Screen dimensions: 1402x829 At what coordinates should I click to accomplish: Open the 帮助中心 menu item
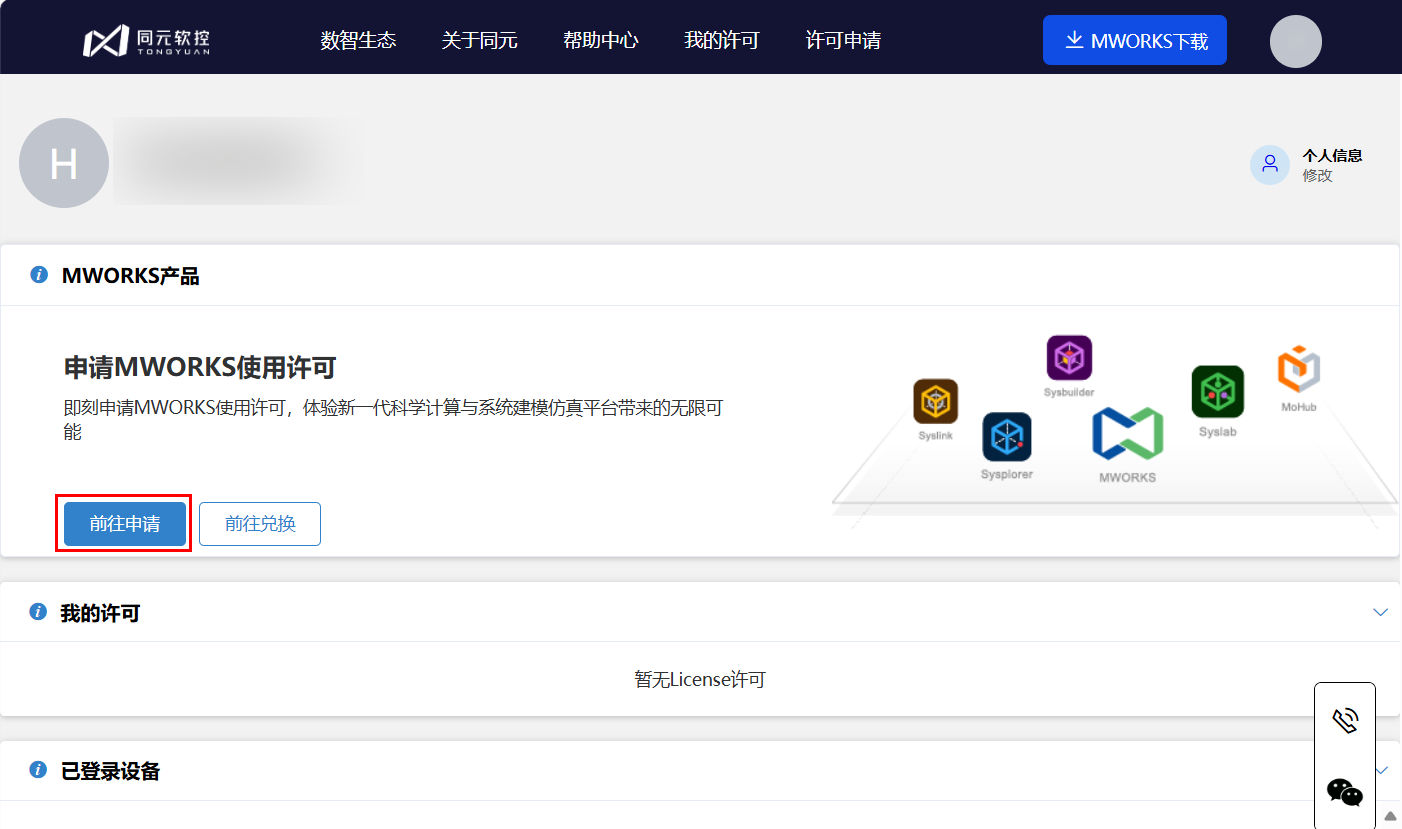[x=600, y=41]
